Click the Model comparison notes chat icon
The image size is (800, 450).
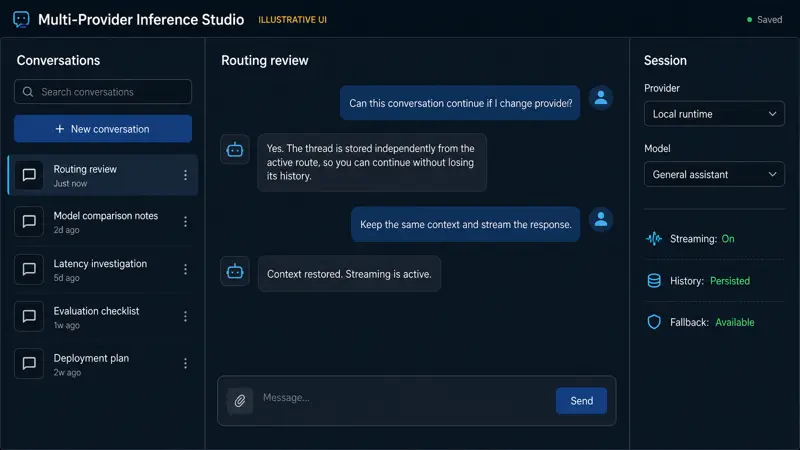pyautogui.click(x=29, y=221)
